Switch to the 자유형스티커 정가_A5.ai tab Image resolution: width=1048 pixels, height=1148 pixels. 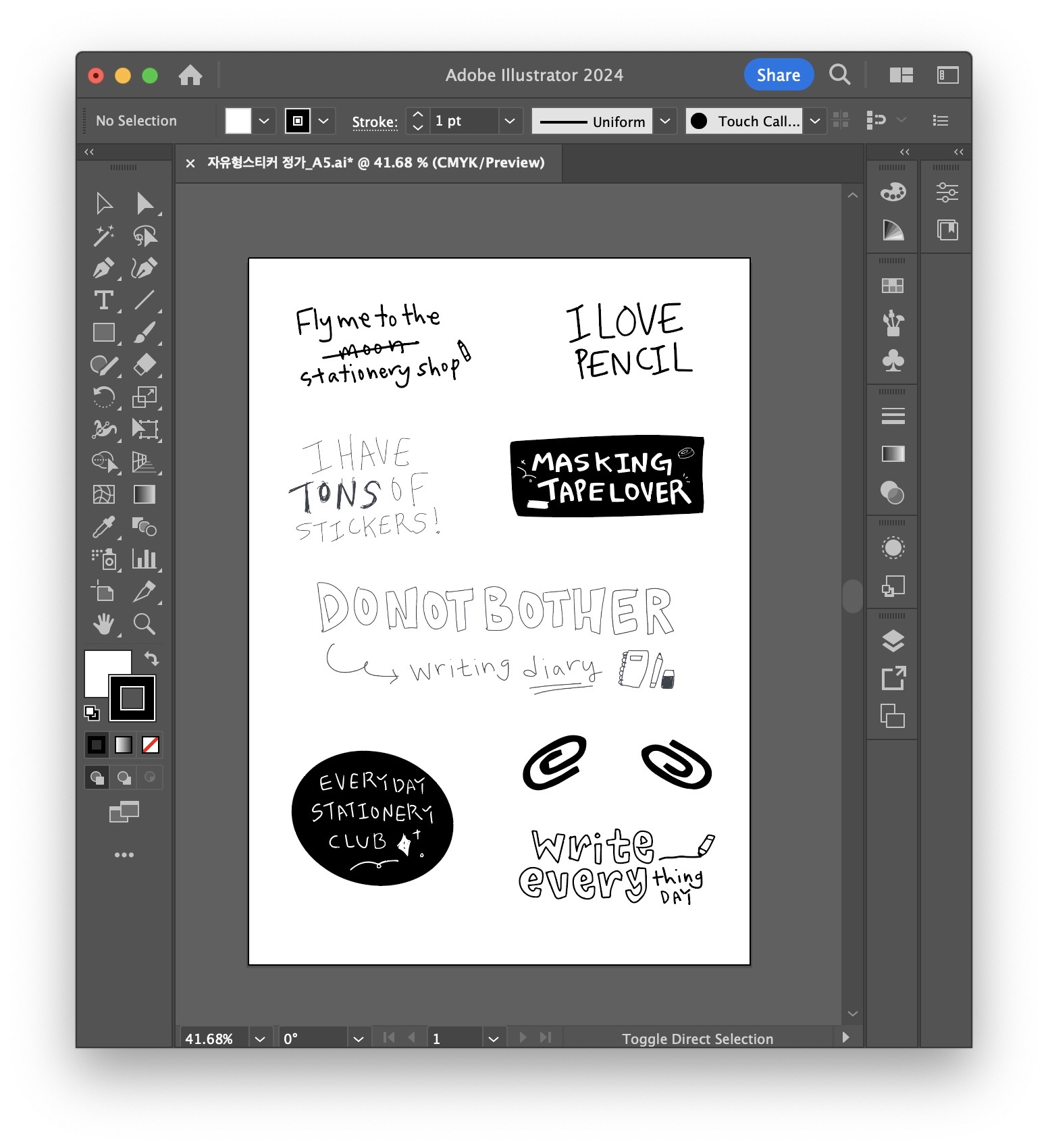375,163
